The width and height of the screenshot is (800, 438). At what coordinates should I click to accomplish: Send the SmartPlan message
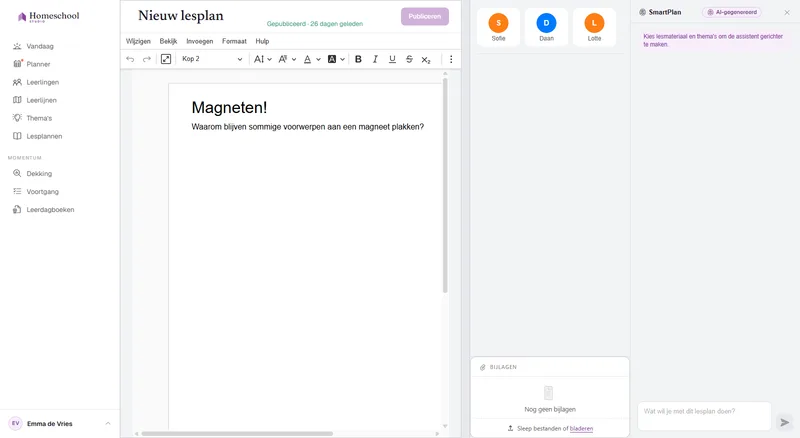[785, 422]
